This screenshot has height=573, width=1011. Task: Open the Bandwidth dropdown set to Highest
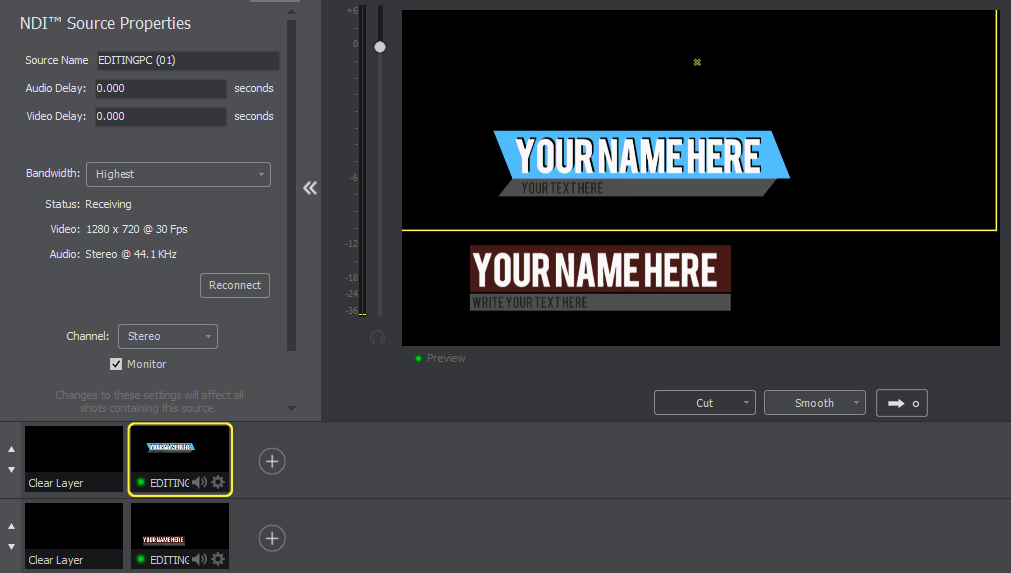(x=178, y=174)
